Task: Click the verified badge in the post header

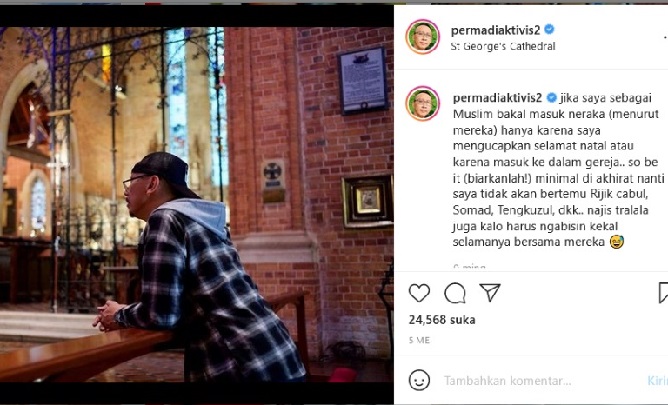Action: [549, 29]
